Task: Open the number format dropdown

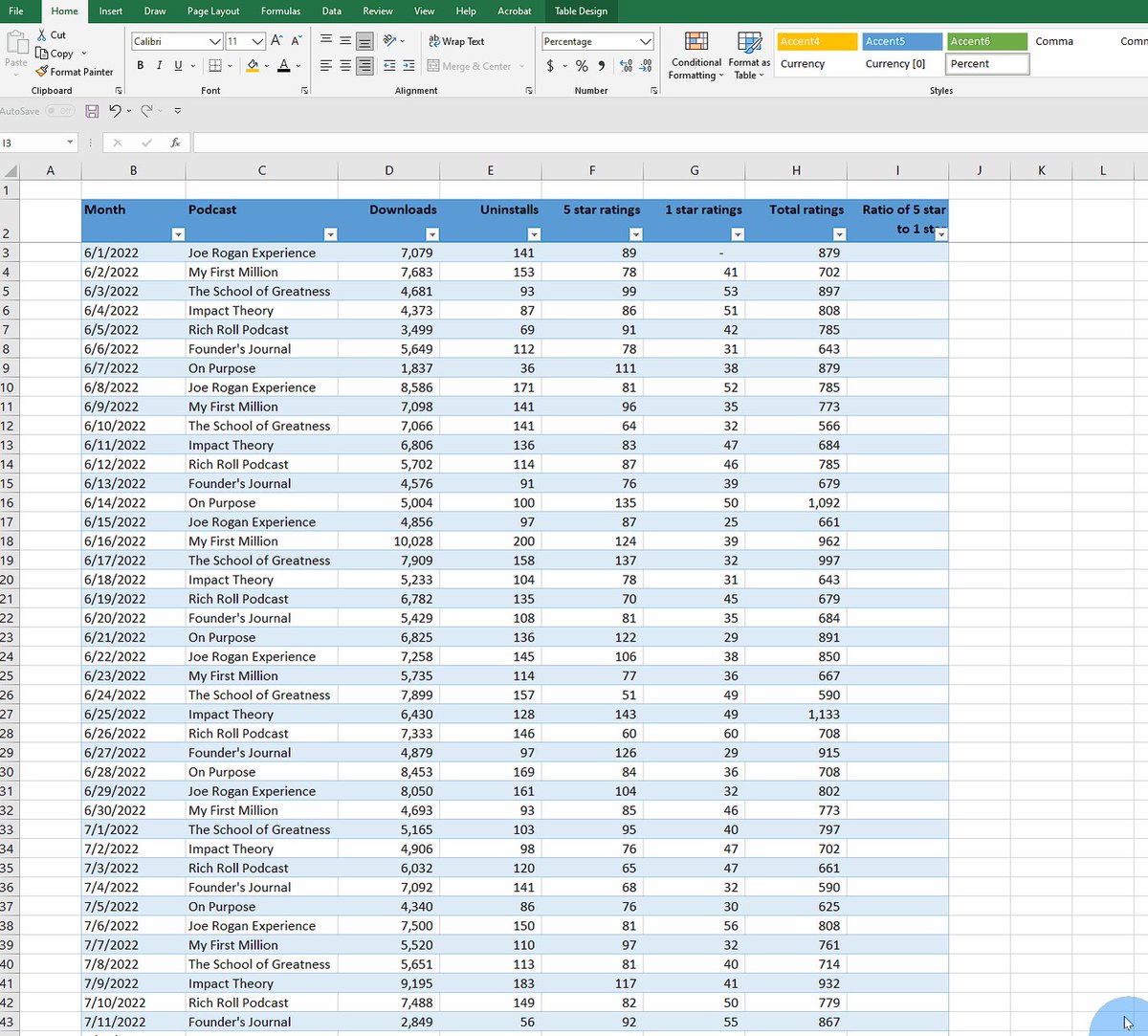Action: pos(646,41)
